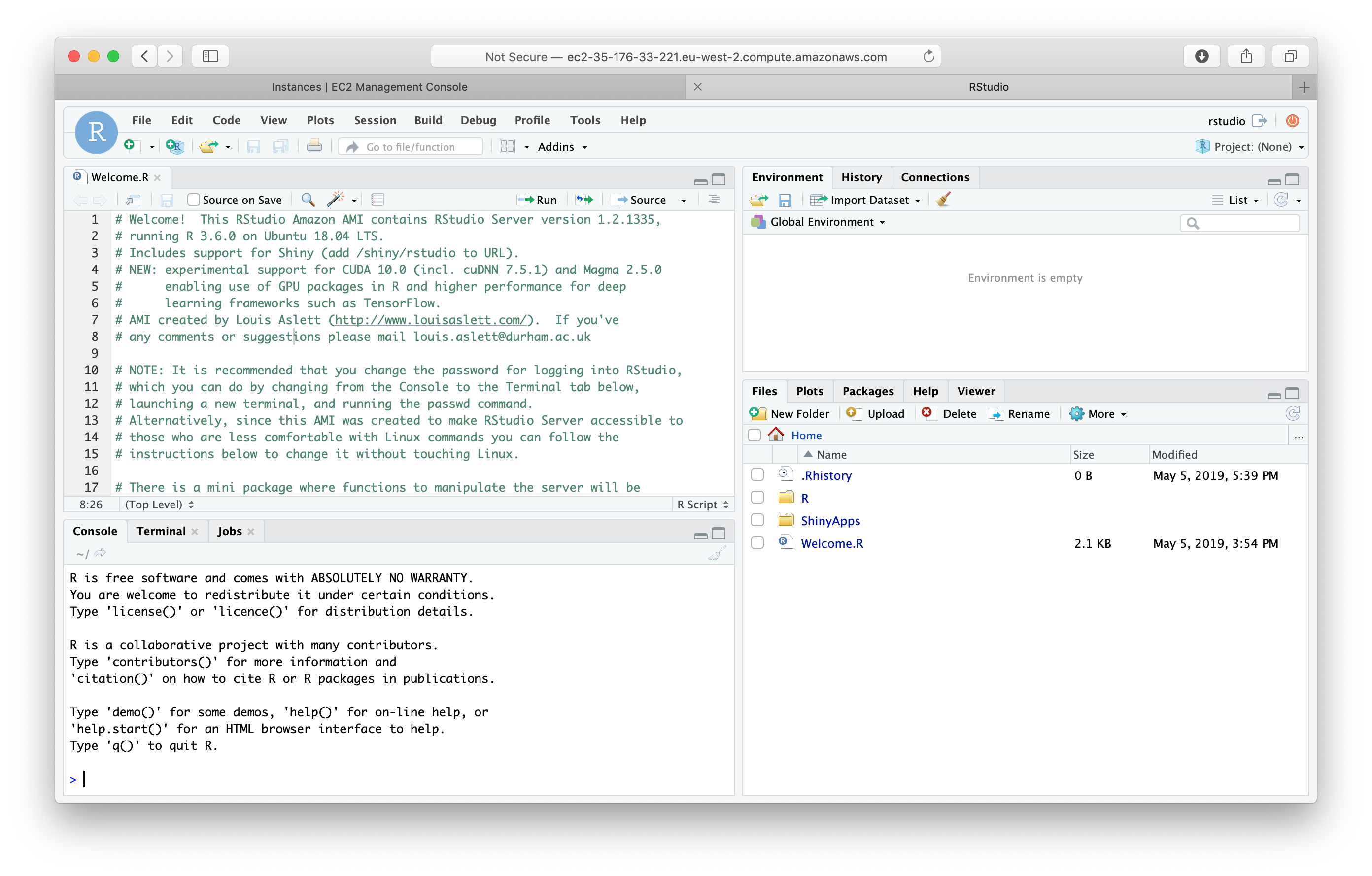Switch to the EC2 Management Console tab
The width and height of the screenshot is (1372, 876).
[x=370, y=87]
